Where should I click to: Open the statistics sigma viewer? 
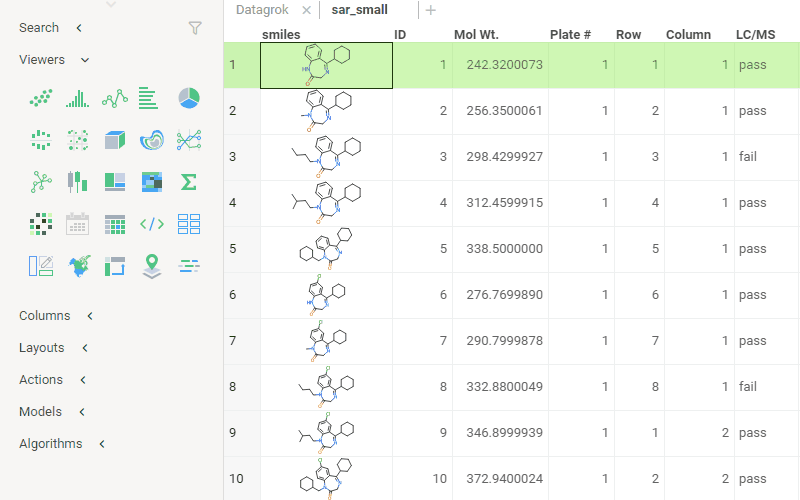pos(188,182)
